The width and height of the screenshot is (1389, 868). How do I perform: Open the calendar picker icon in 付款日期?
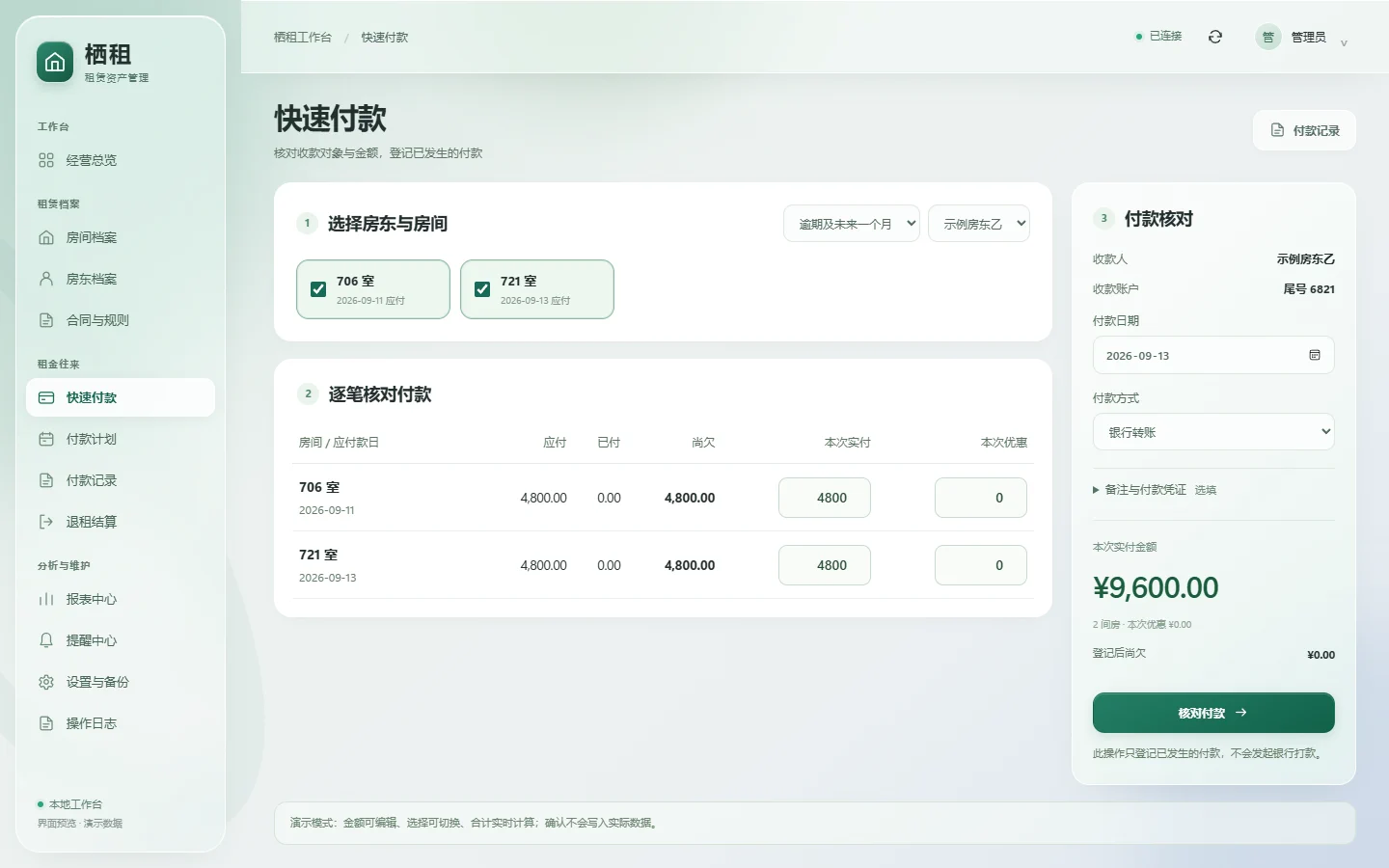(x=1314, y=355)
